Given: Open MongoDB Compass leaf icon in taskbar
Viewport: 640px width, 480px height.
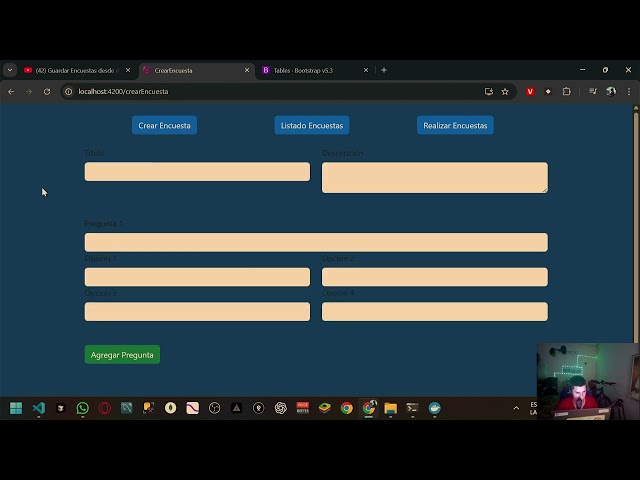Looking at the screenshot, I should (171, 408).
